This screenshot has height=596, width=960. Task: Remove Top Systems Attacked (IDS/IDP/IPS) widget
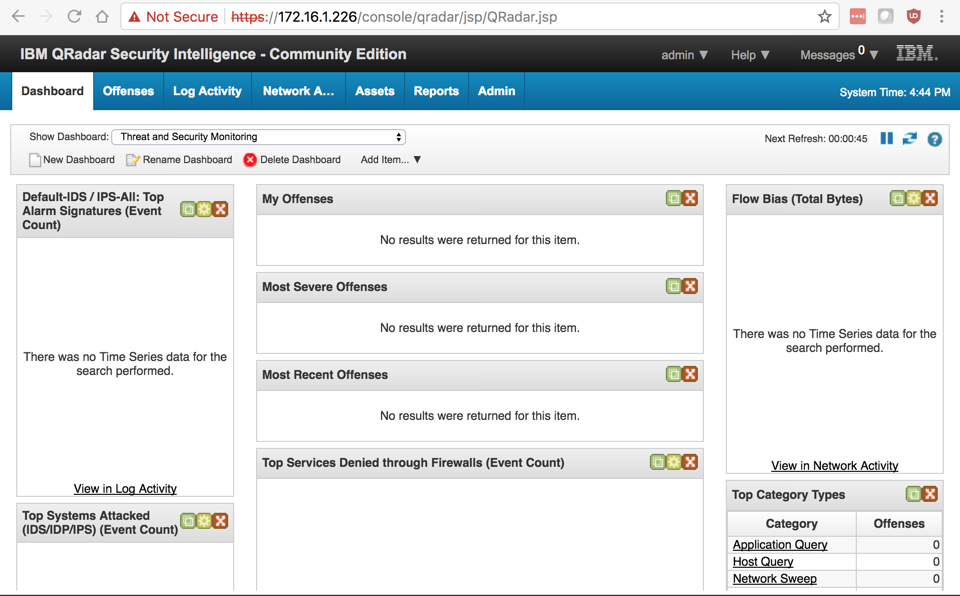pyautogui.click(x=220, y=521)
